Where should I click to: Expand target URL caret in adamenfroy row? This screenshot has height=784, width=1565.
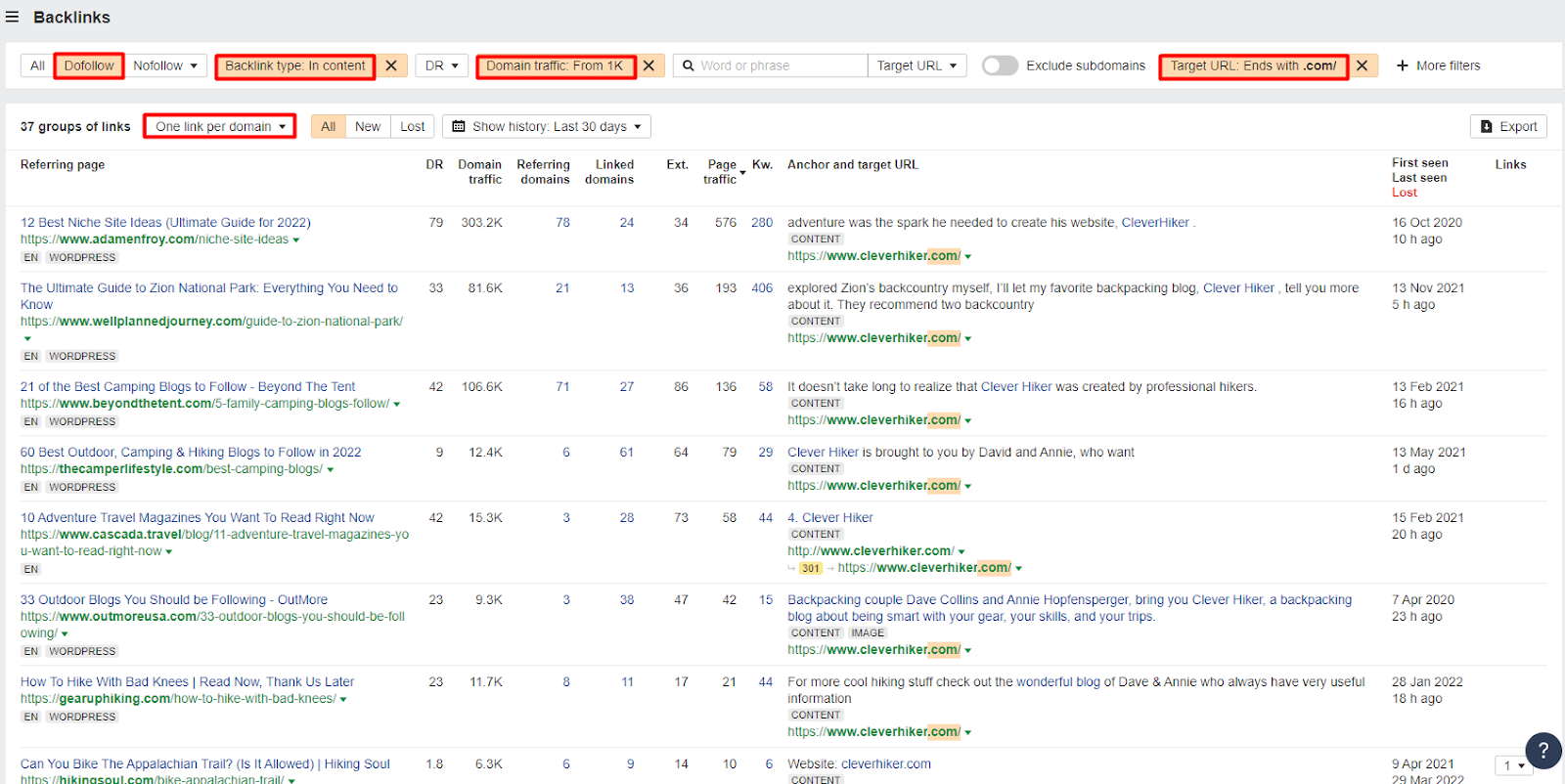point(968,256)
